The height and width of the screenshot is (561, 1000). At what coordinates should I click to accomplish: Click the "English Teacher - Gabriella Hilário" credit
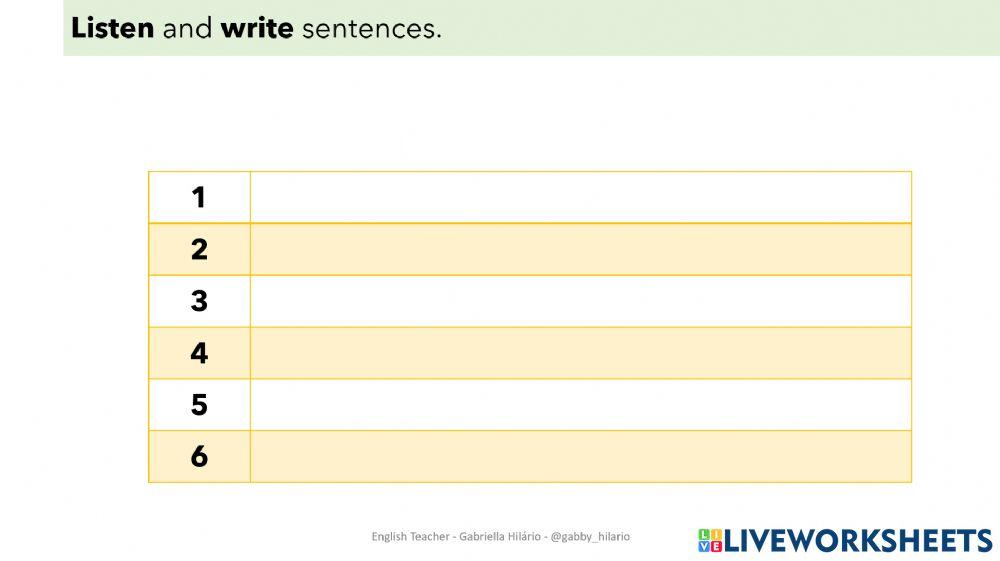pyautogui.click(x=454, y=536)
